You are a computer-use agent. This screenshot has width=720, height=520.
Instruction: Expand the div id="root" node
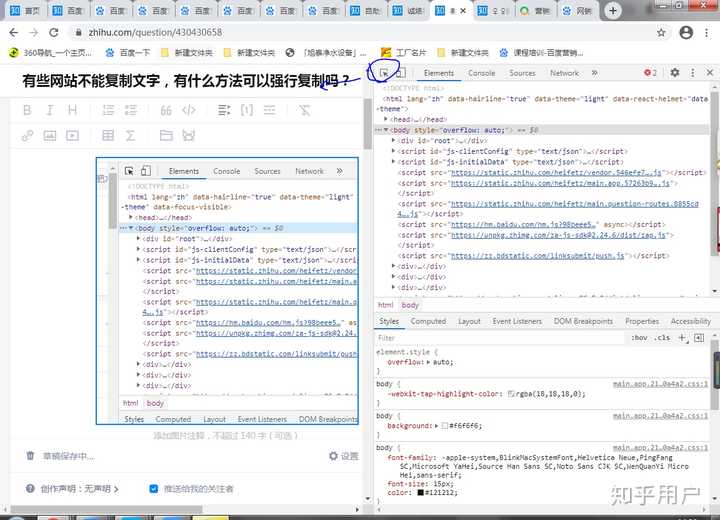pos(394,140)
